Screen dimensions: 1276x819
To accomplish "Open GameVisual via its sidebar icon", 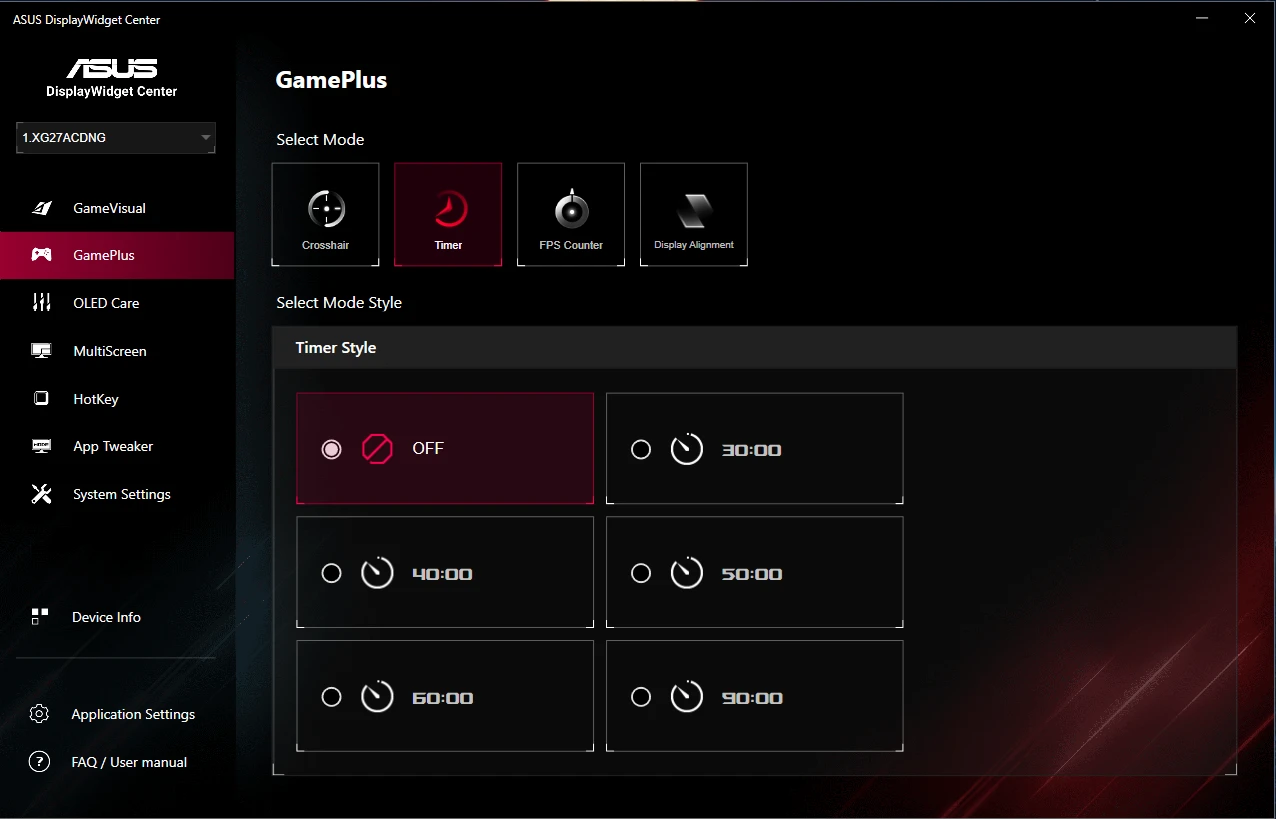I will (x=41, y=208).
